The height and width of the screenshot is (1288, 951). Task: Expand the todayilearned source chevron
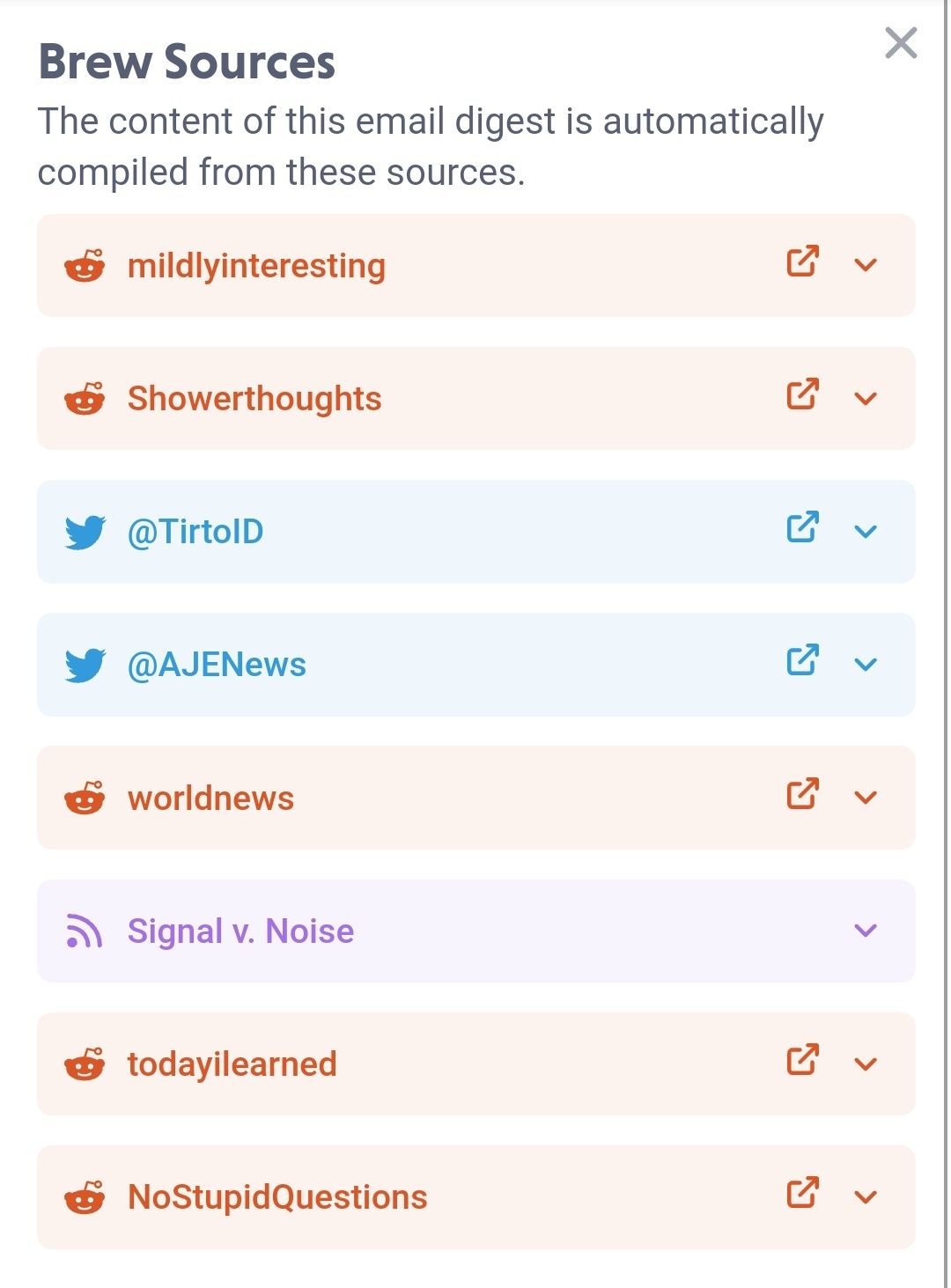(866, 1064)
